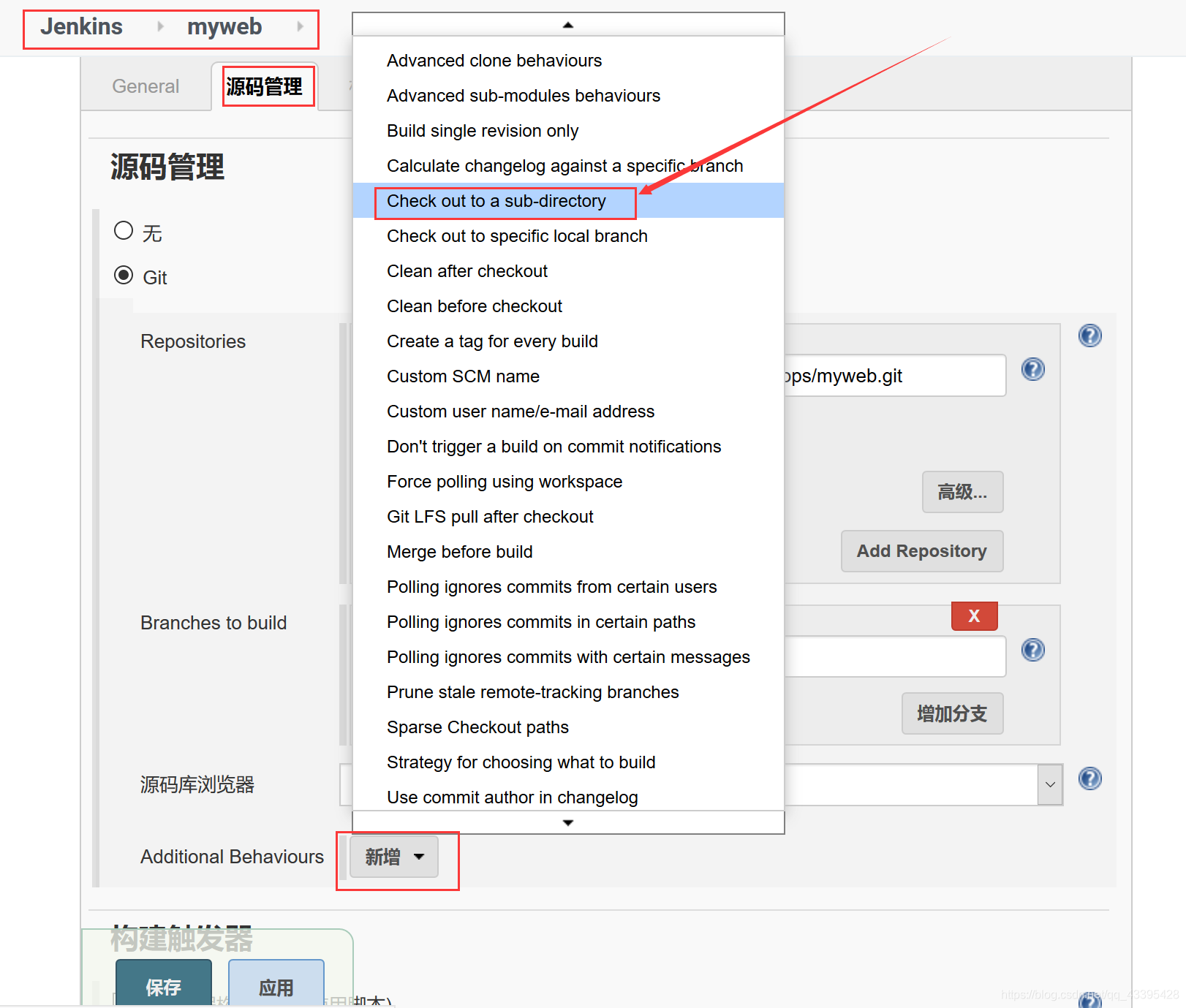
Task: Save configuration with 保存 button
Action: click(x=164, y=984)
